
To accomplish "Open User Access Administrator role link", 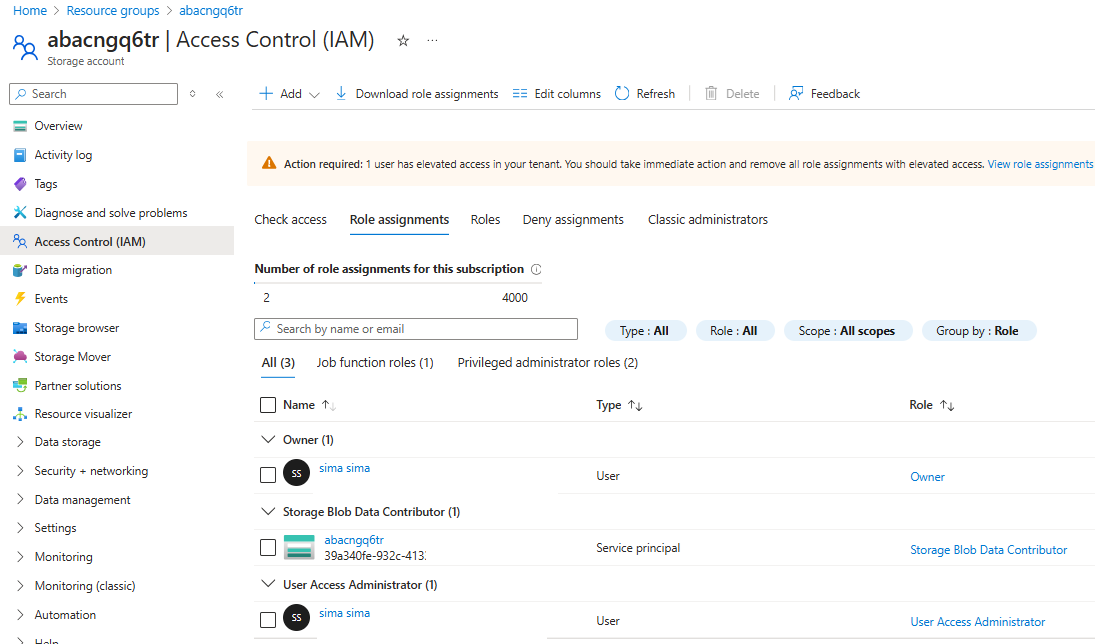I will click(x=978, y=622).
